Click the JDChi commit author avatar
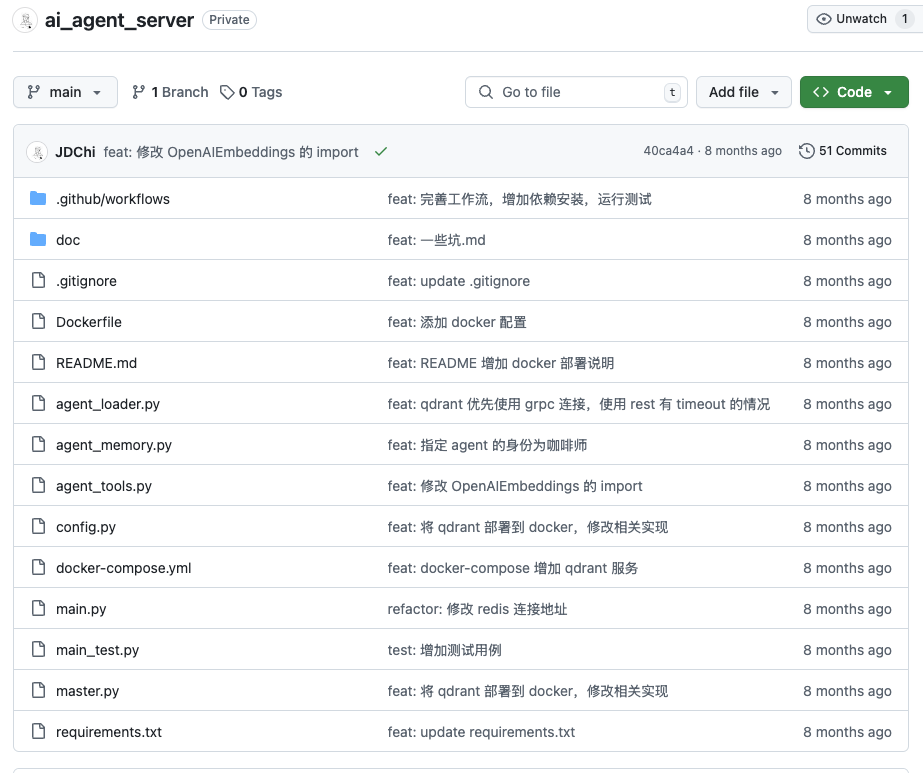Image resolution: width=923 pixels, height=773 pixels. pos(37,152)
